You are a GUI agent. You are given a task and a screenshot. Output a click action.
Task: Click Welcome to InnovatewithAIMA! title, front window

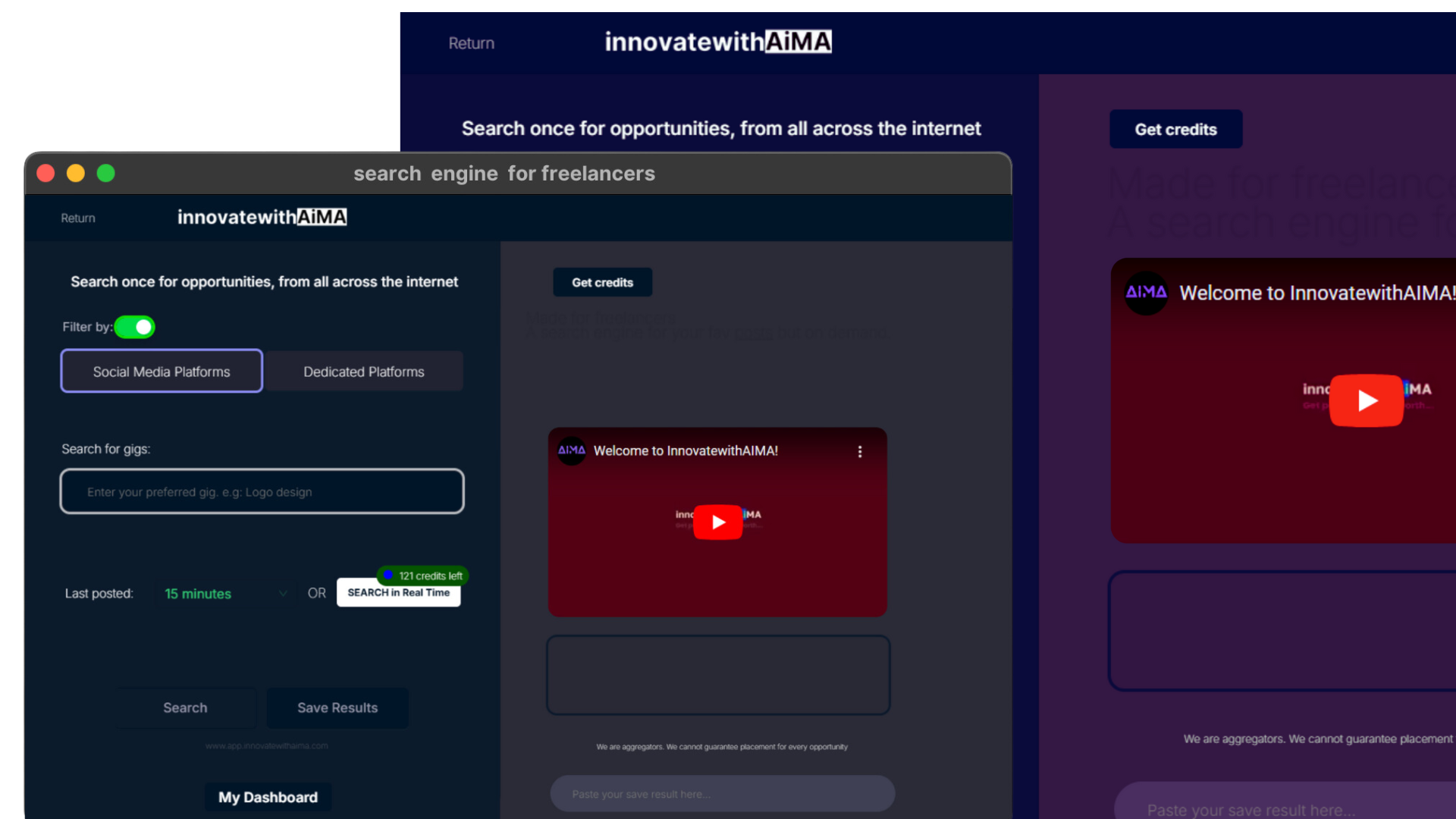[686, 450]
